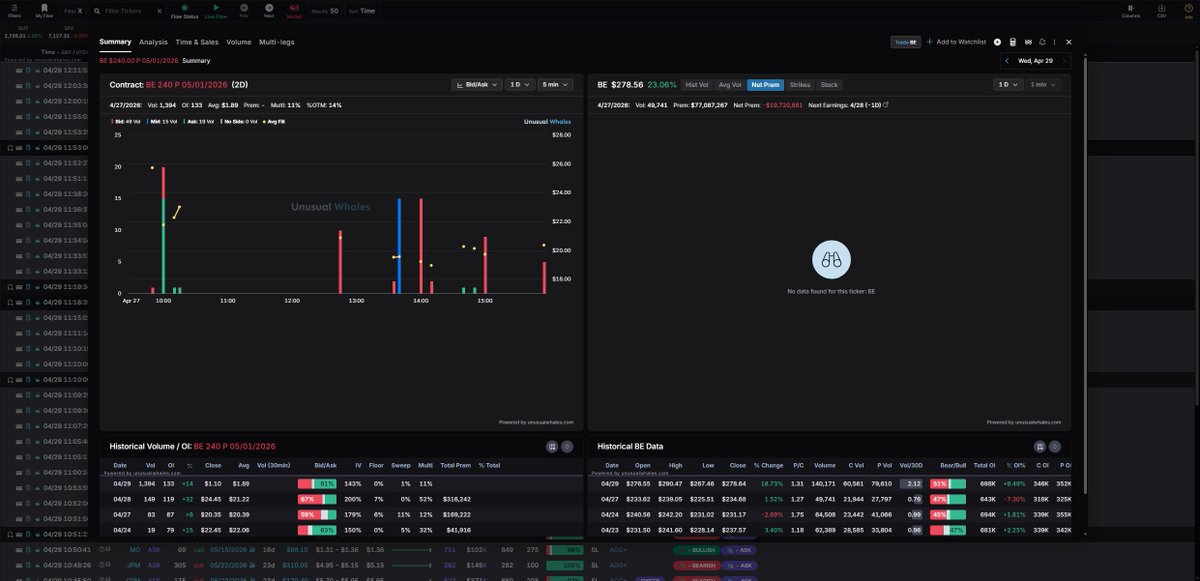The width and height of the screenshot is (1200, 581).
Task: Select the Strikes chart toggle
Action: 800,85
